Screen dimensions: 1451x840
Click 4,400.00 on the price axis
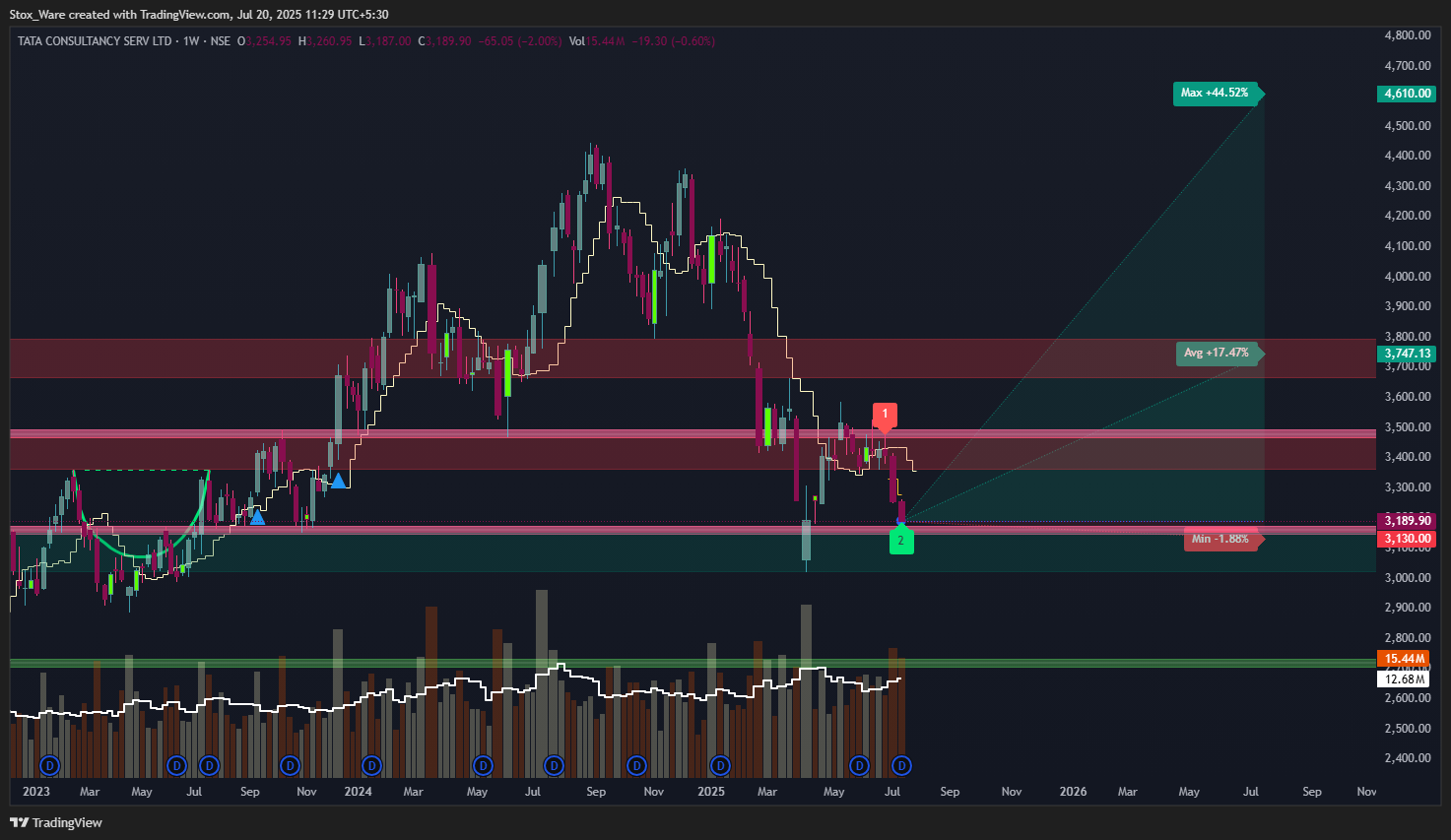coord(1408,156)
